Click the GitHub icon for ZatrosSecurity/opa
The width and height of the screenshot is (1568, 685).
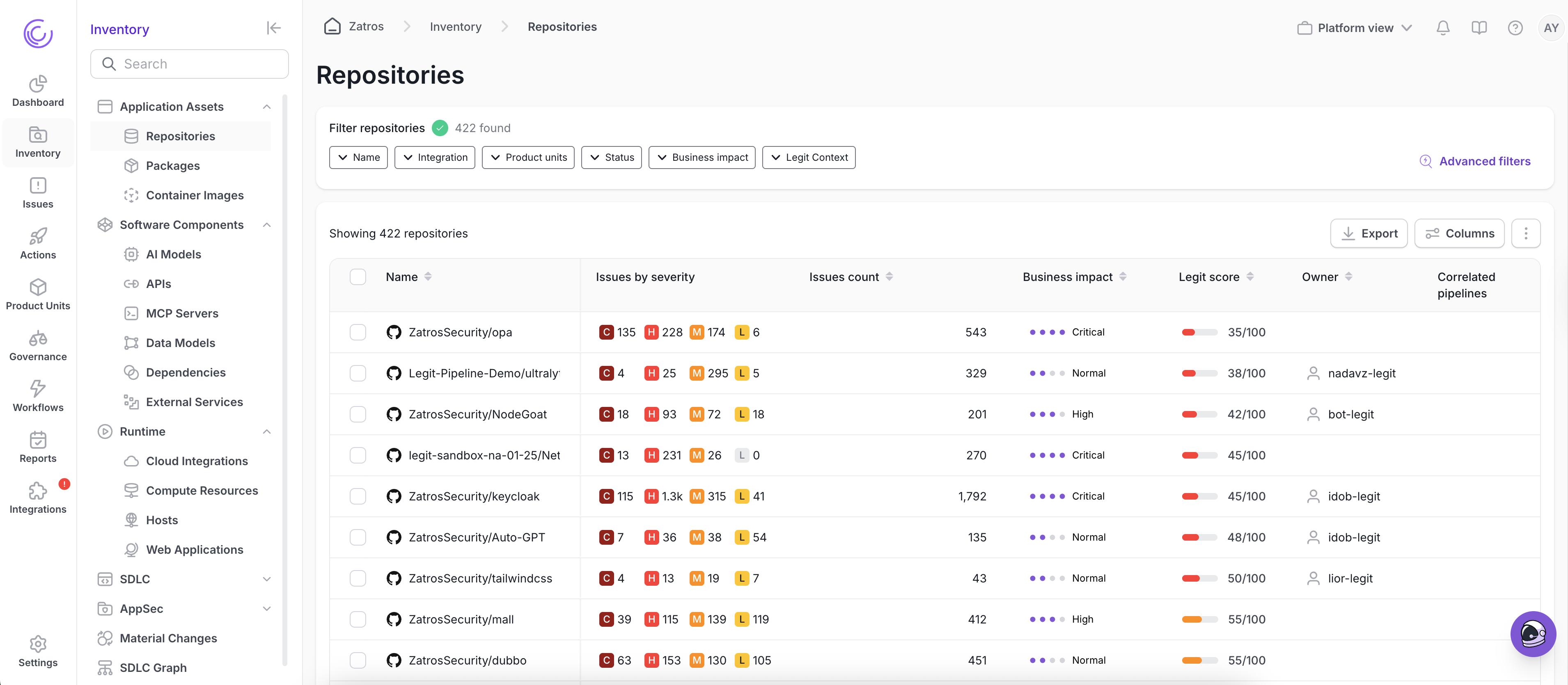tap(394, 332)
